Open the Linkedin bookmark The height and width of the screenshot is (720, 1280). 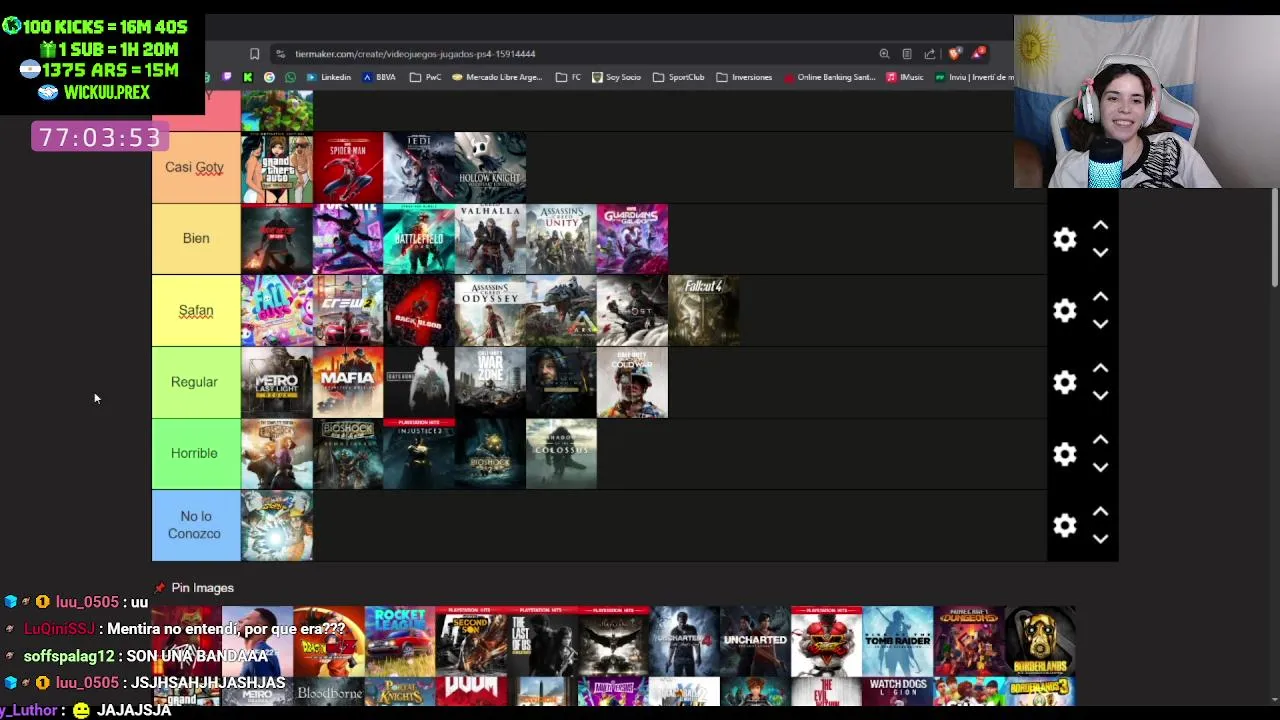tap(329, 77)
